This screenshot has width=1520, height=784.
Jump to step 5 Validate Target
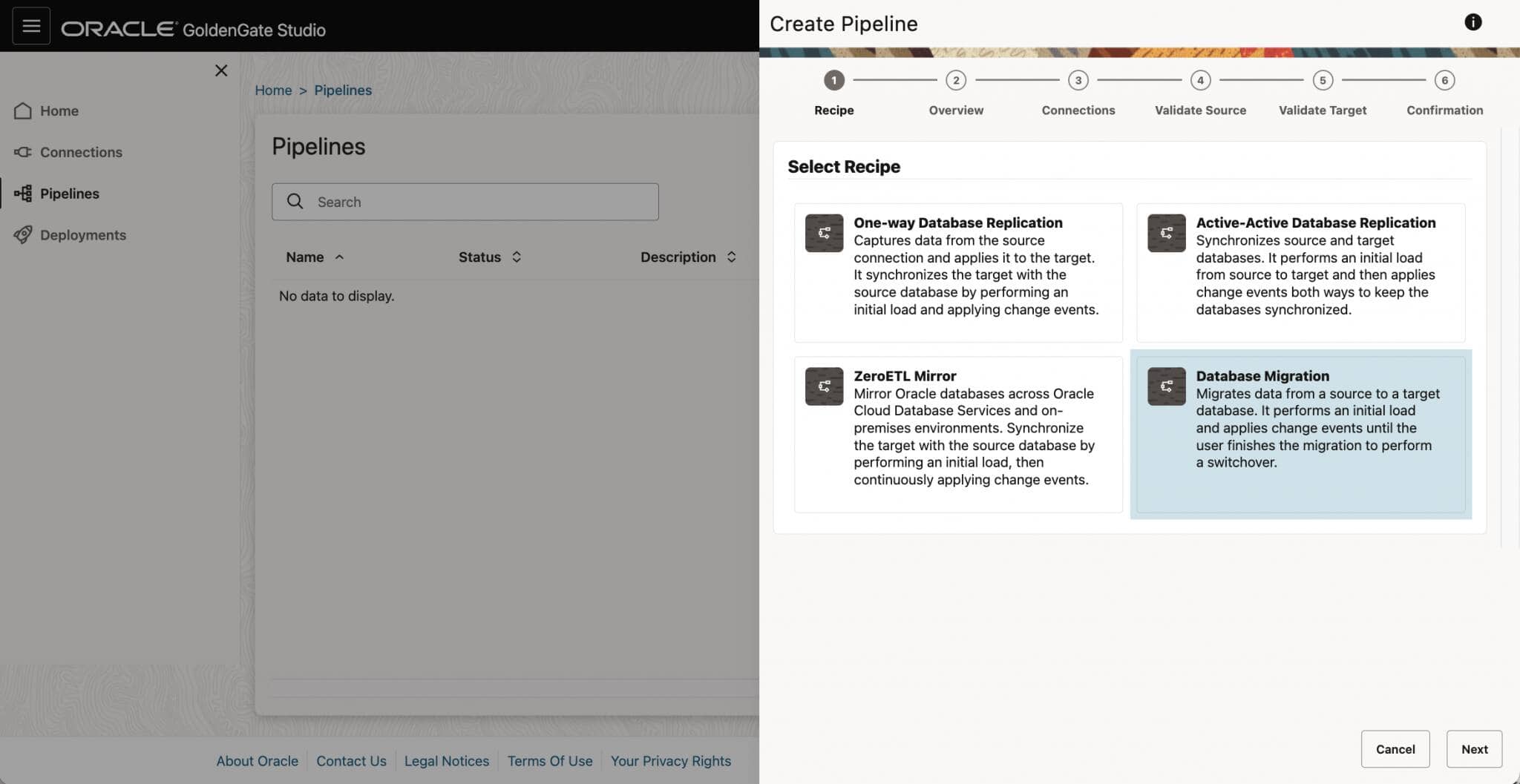[x=1323, y=80]
